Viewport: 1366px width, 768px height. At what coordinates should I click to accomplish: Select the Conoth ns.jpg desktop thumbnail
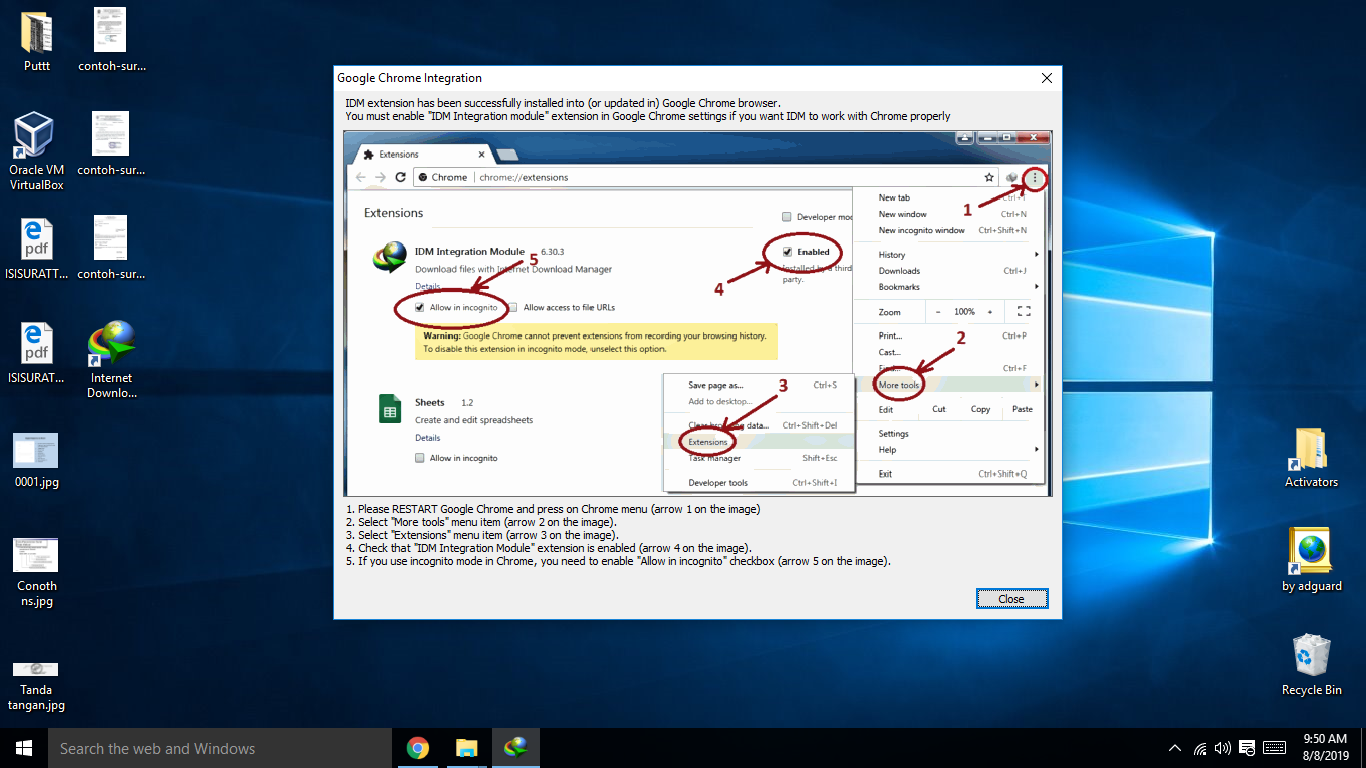tap(37, 573)
